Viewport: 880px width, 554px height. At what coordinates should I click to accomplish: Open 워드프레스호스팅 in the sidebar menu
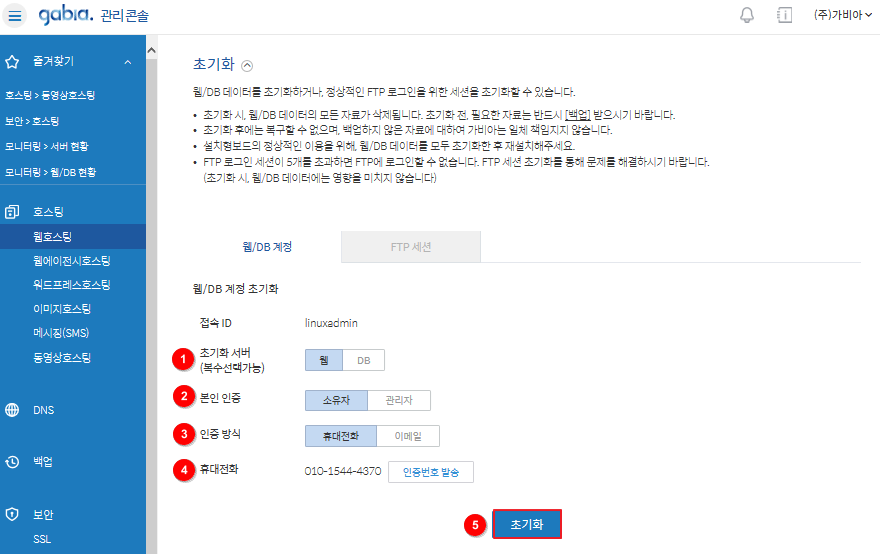72,285
